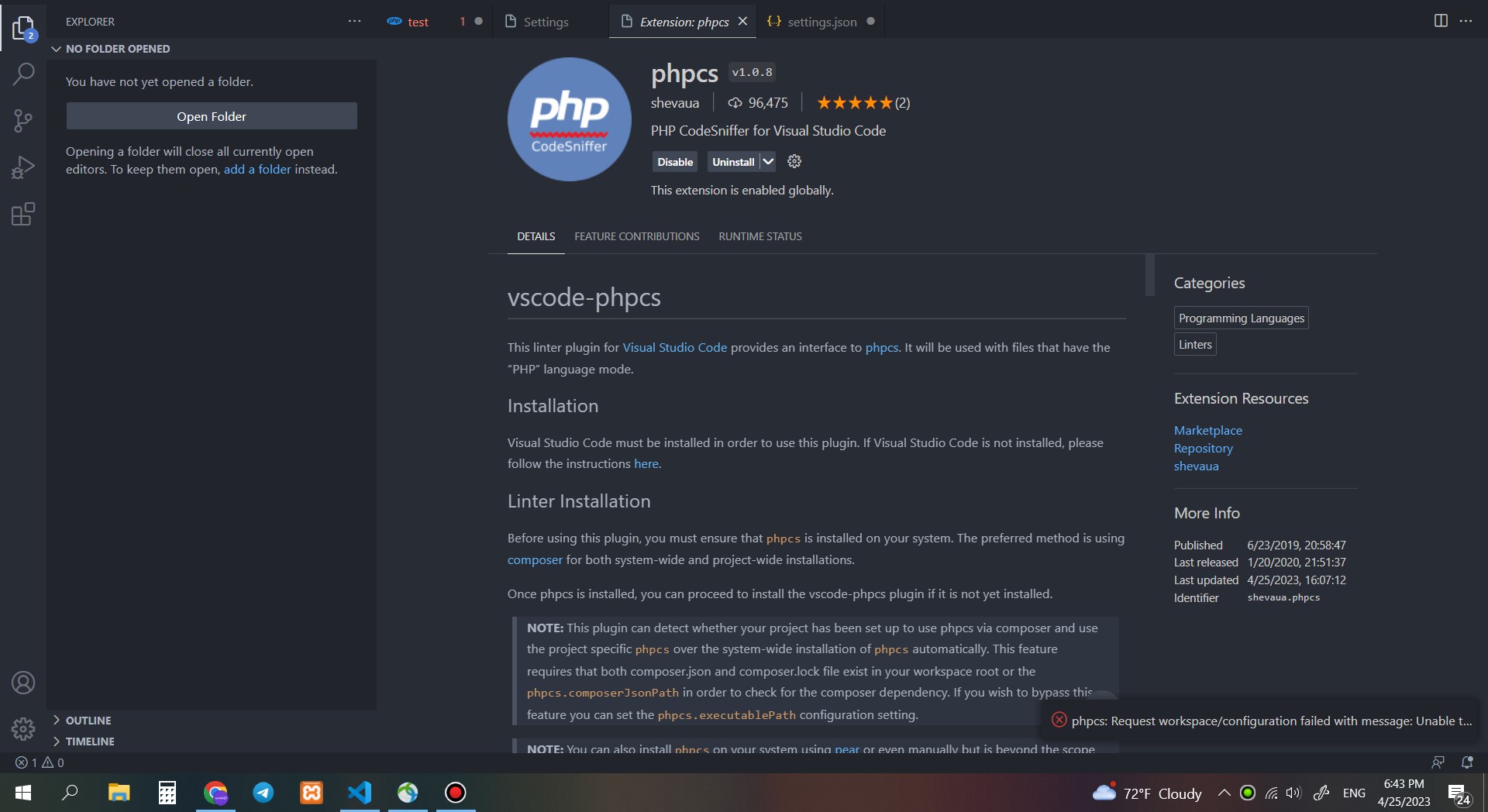This screenshot has height=812, width=1488.
Task: Open the Repository resource link
Action: click(1203, 448)
